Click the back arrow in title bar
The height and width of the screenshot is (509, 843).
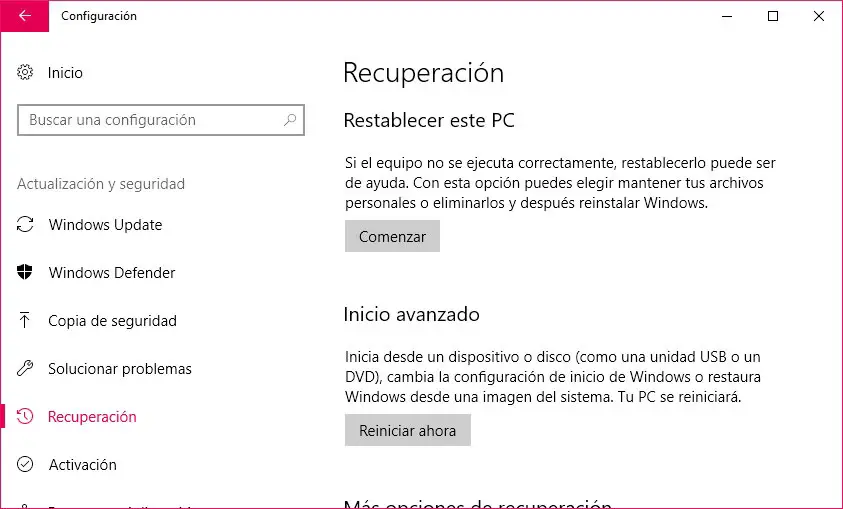24,16
